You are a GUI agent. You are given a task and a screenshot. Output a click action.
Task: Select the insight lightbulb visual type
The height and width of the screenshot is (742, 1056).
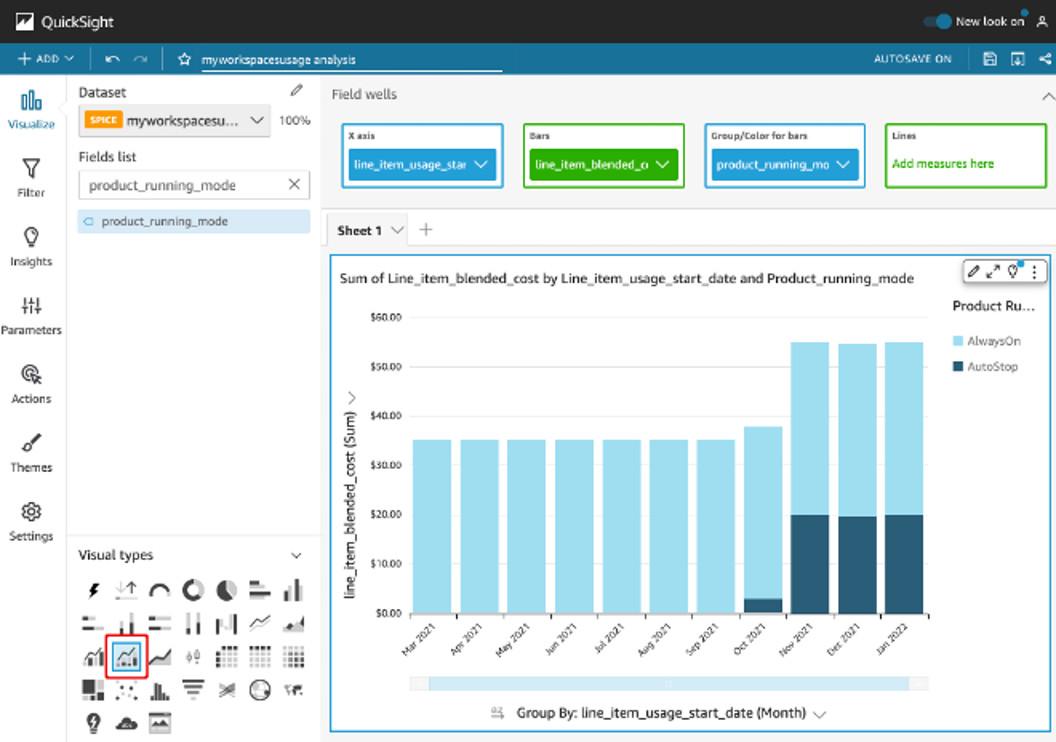click(x=93, y=724)
